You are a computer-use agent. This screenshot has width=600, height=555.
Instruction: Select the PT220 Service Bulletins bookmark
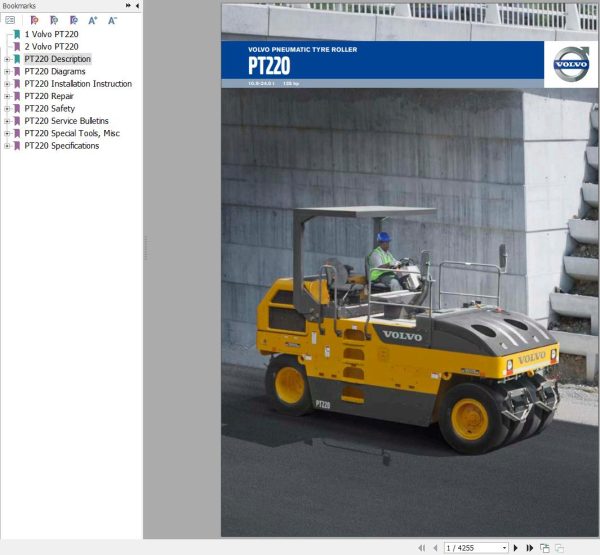(x=66, y=121)
